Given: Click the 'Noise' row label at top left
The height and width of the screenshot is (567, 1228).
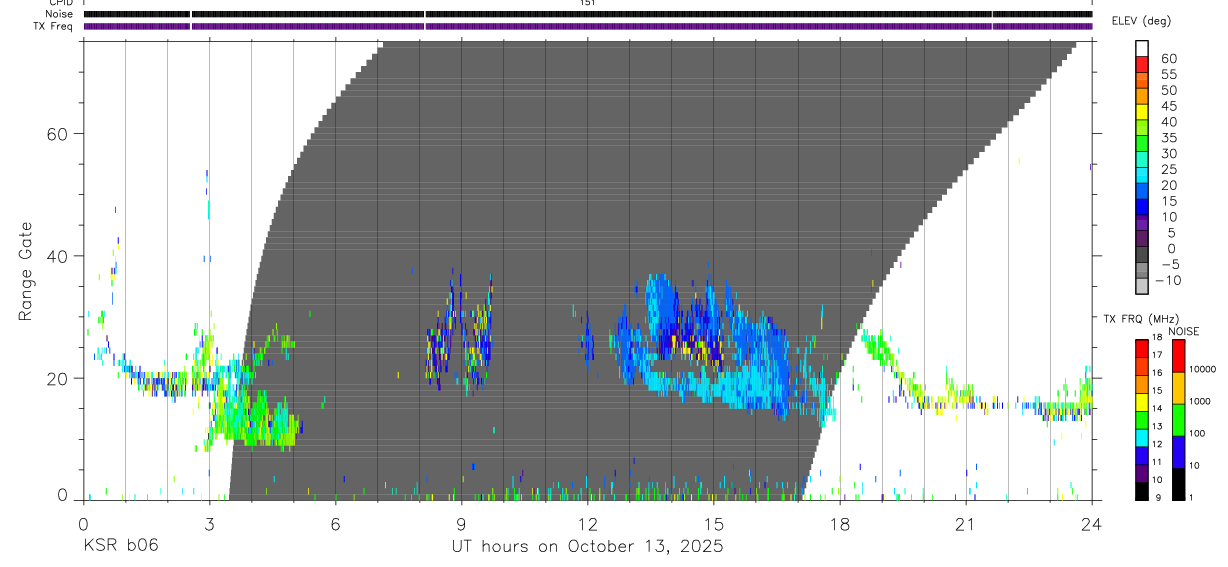Looking at the screenshot, I should pos(57,14).
